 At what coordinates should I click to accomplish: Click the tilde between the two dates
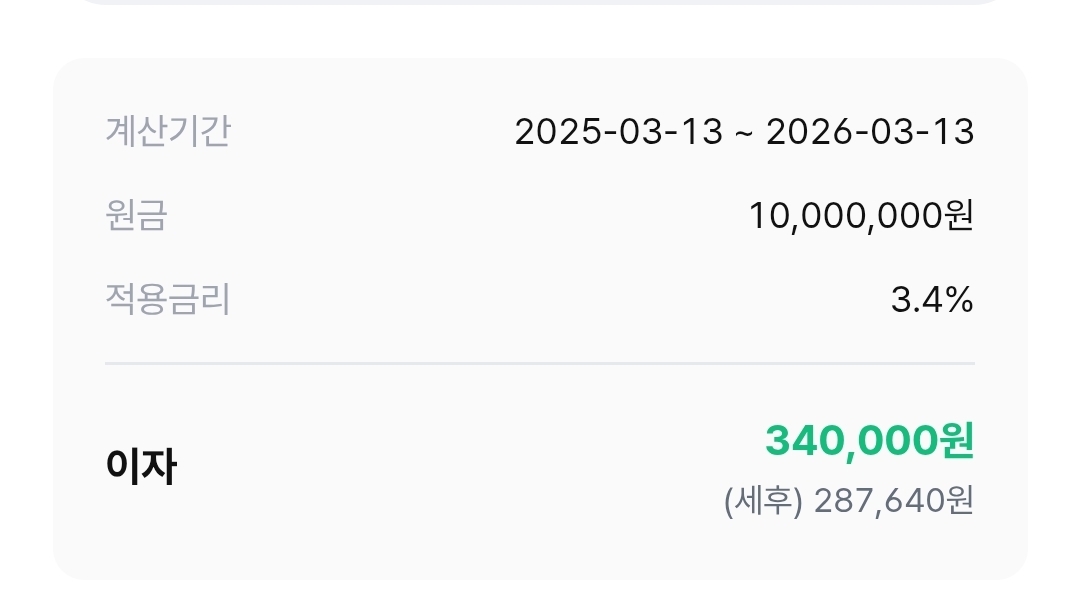pos(744,133)
